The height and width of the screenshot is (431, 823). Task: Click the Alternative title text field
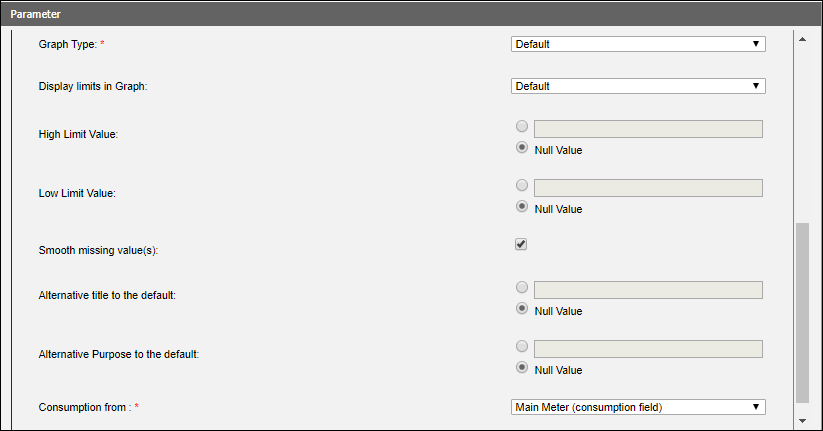point(648,290)
